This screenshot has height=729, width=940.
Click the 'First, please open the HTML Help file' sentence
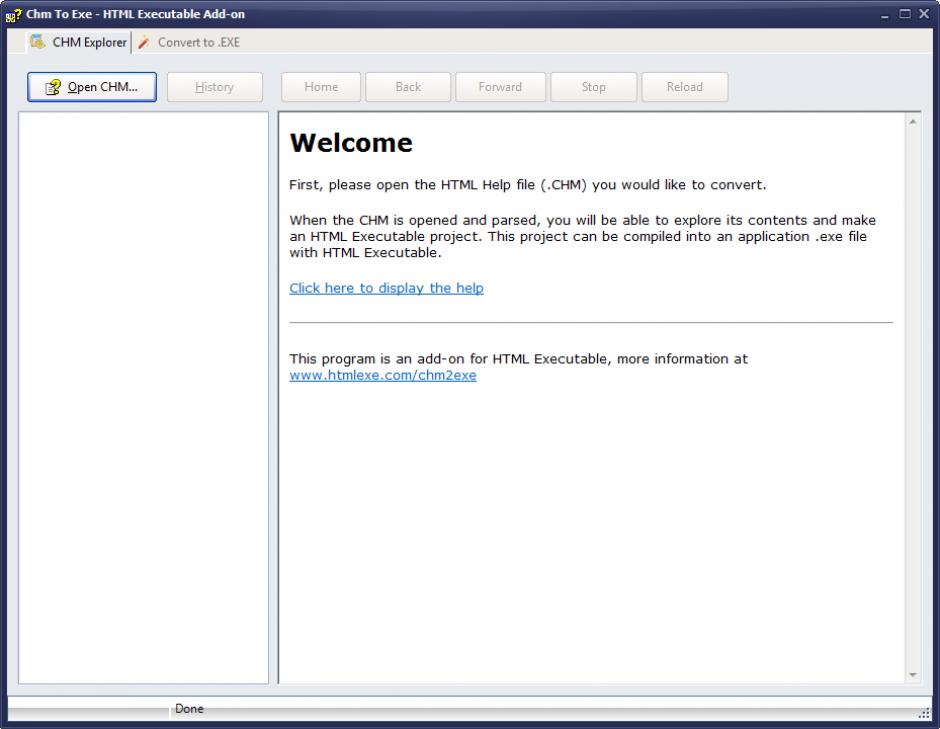[528, 185]
